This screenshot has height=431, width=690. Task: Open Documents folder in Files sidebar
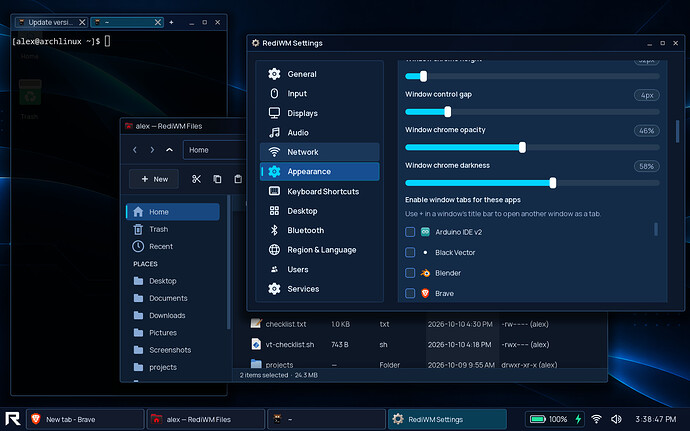(172, 298)
